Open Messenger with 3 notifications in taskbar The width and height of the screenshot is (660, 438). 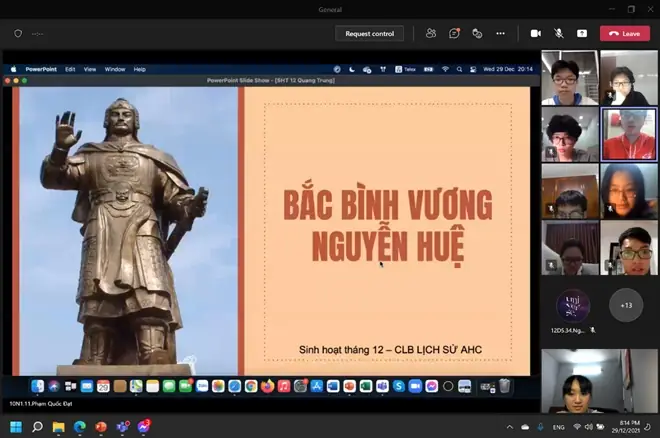[144, 426]
